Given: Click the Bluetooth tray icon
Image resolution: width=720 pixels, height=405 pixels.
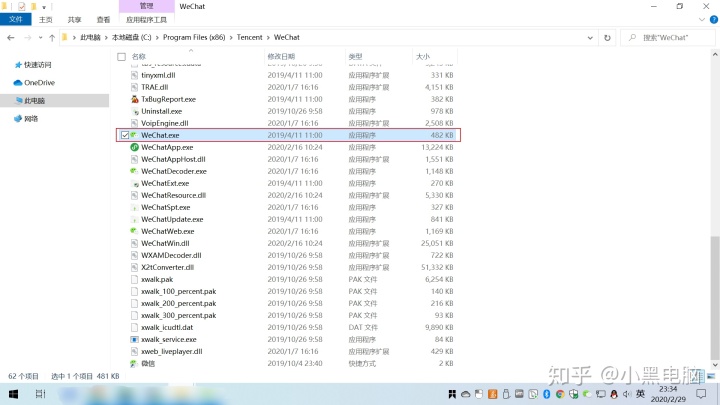Looking at the screenshot, I should pyautogui.click(x=546, y=394).
